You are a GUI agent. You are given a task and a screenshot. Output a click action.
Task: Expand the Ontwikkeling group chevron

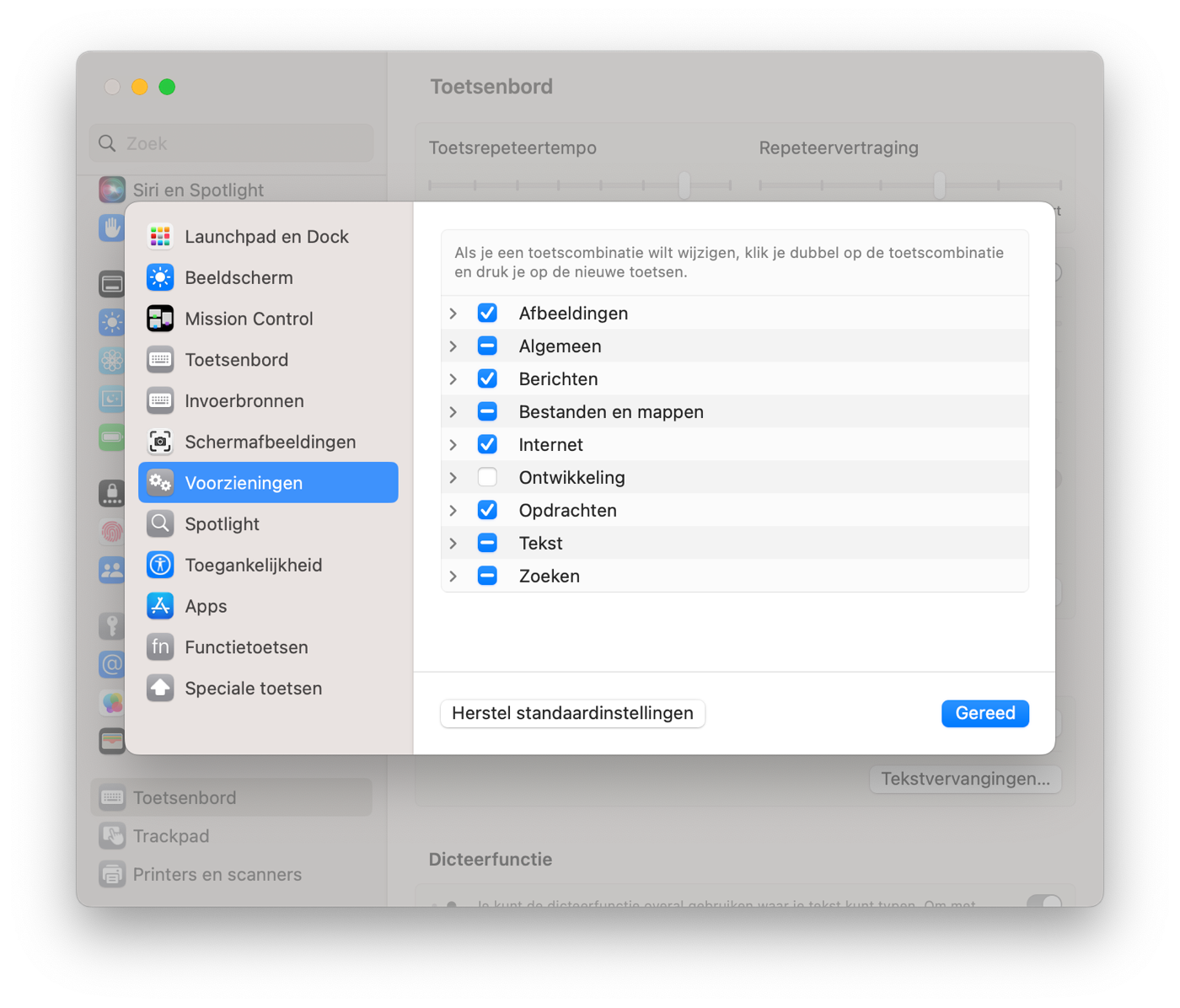pos(453,478)
